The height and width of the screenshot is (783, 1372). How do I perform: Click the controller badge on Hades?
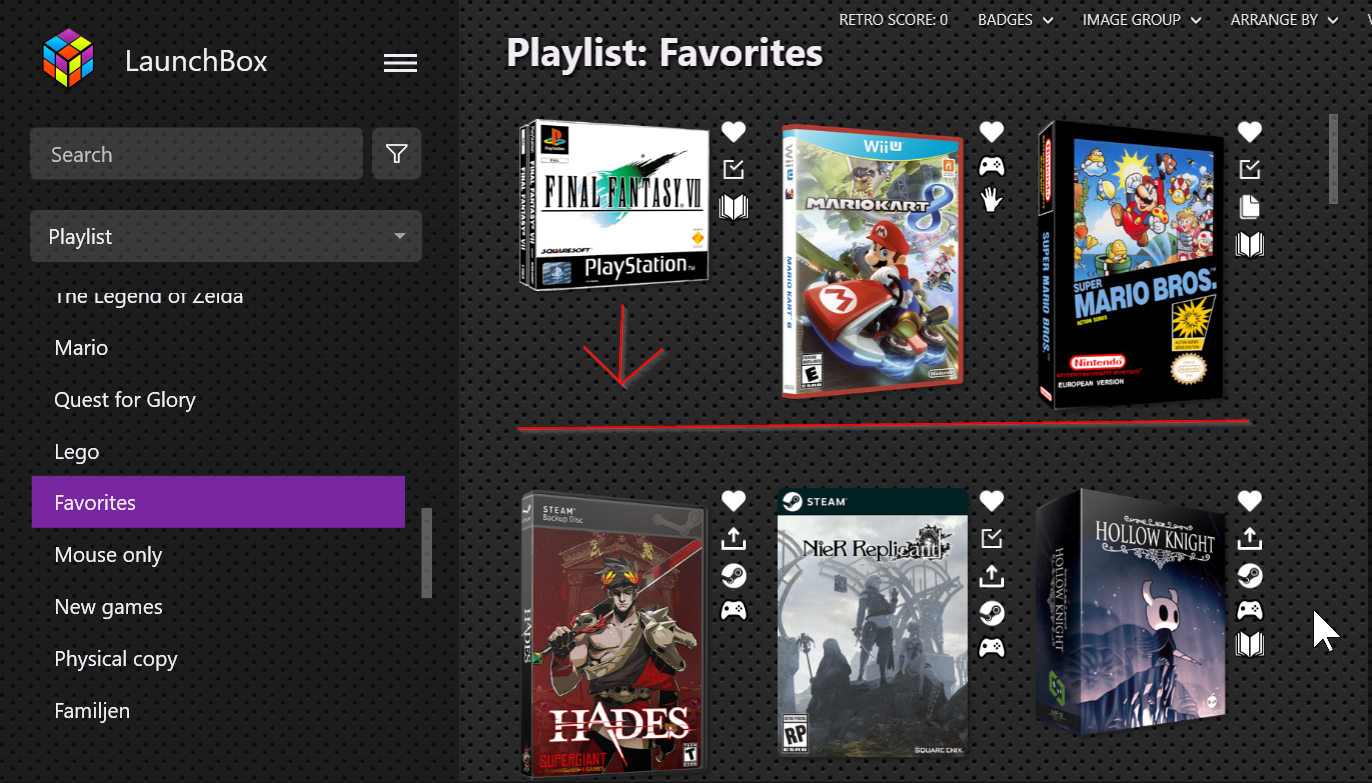pos(734,610)
